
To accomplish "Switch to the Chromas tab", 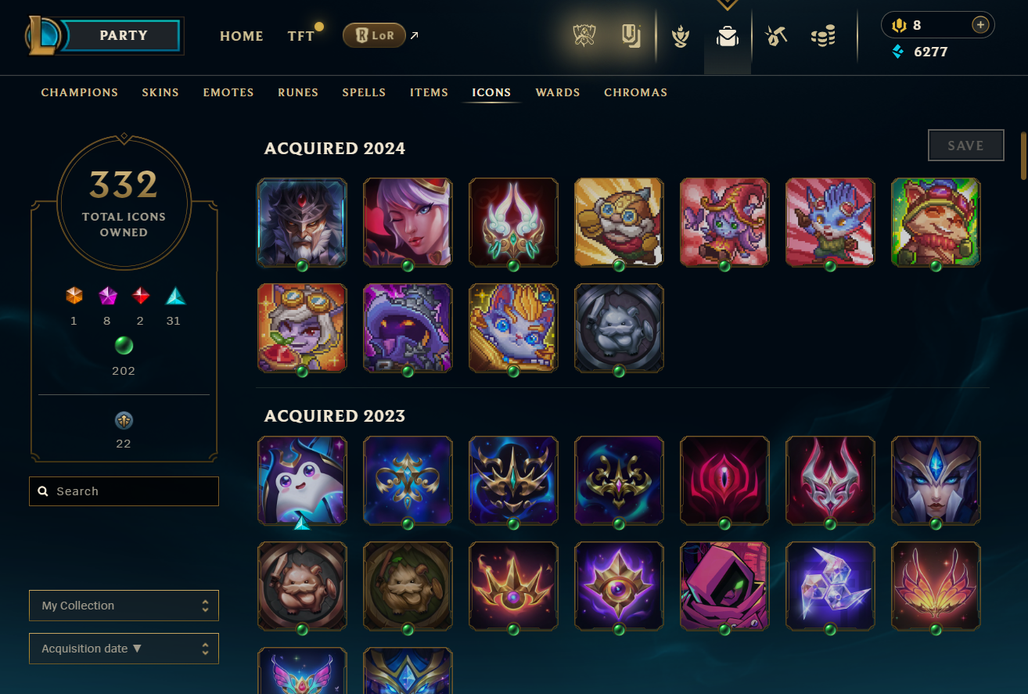I will tap(635, 92).
